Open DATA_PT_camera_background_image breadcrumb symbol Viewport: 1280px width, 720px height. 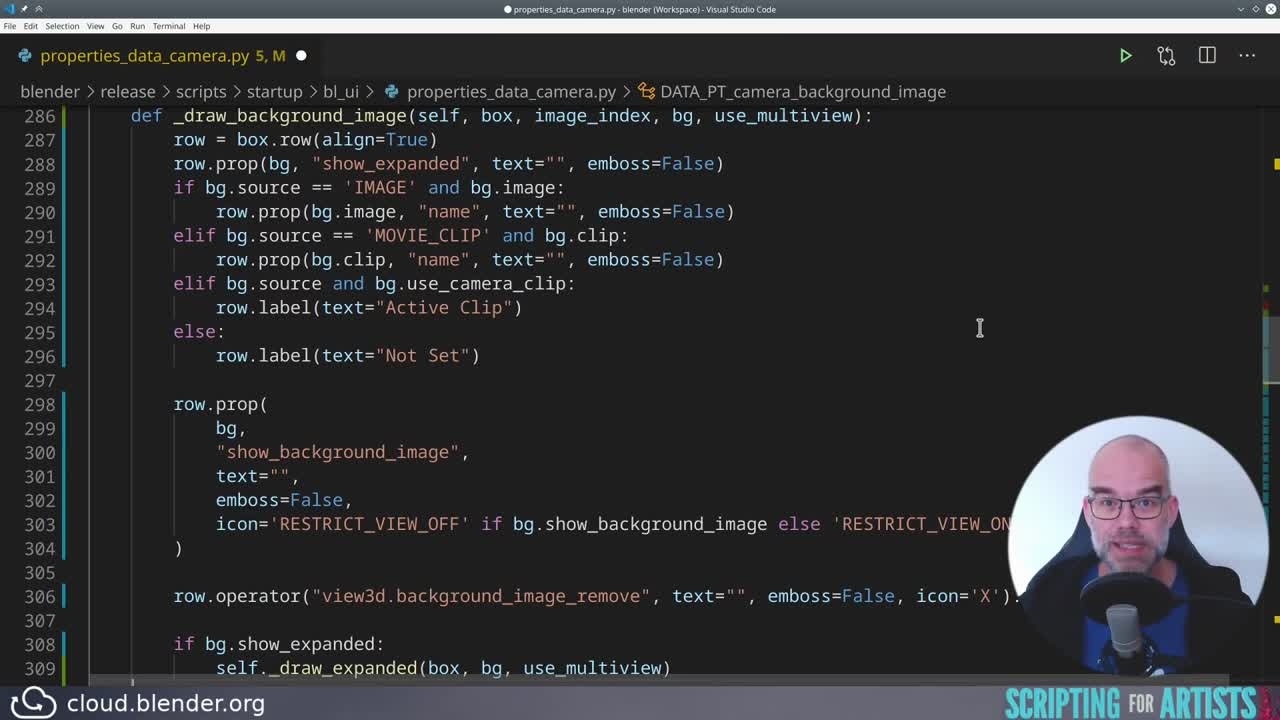click(x=803, y=92)
